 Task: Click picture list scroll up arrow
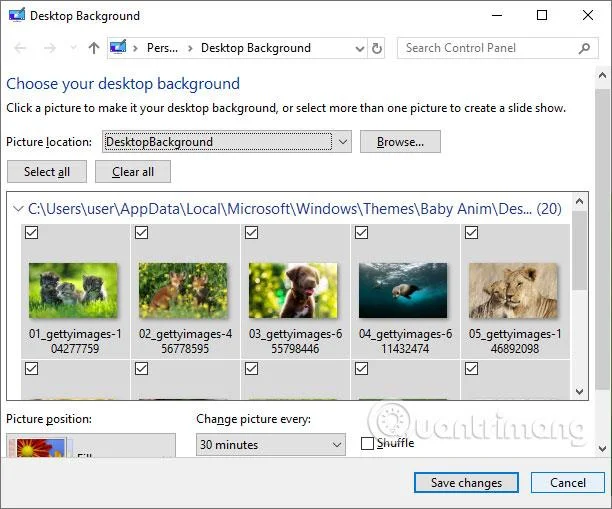[580, 201]
